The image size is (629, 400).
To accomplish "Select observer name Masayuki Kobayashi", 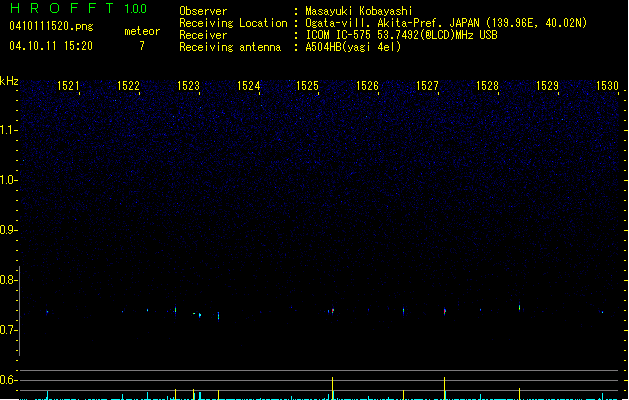I will [359, 11].
